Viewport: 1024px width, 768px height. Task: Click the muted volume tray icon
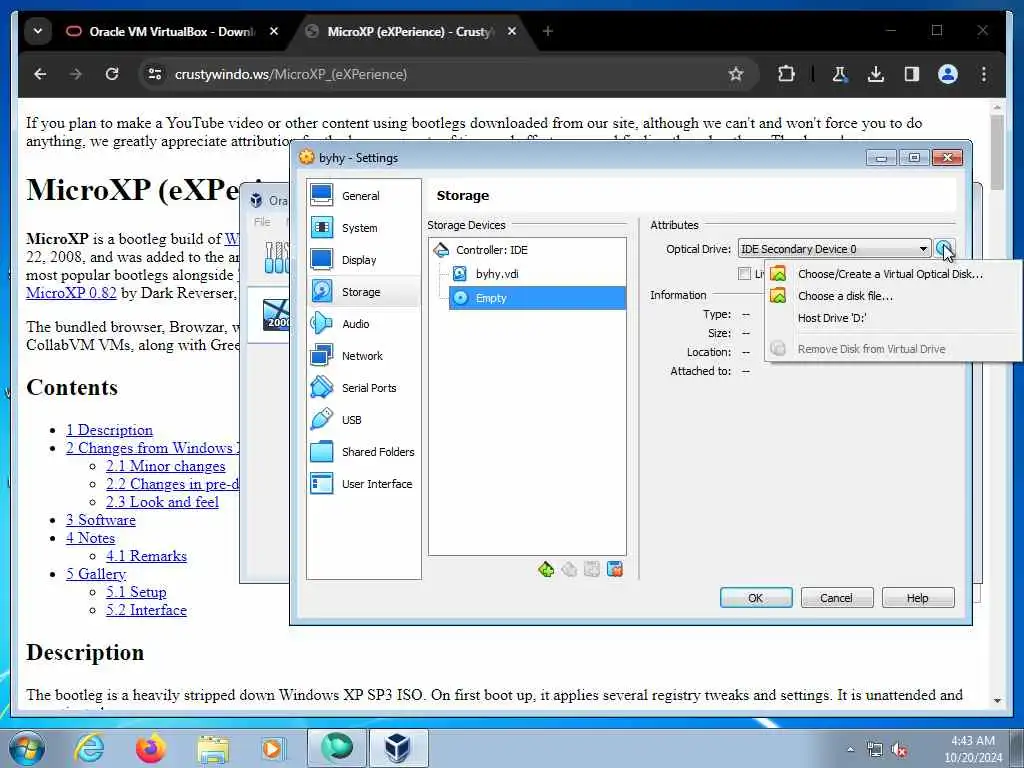(x=899, y=750)
